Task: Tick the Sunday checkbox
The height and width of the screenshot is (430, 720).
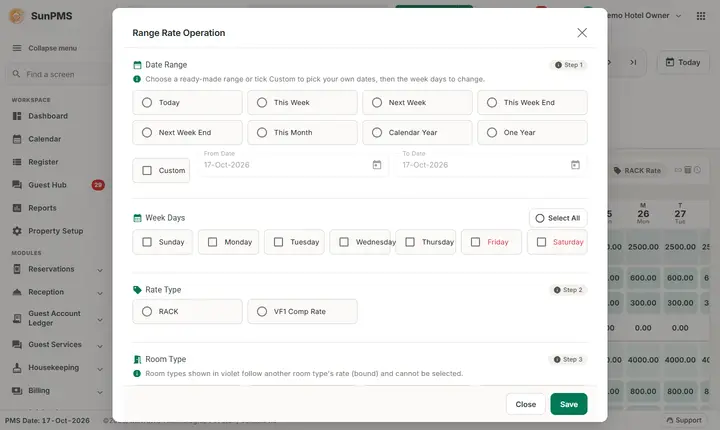Action: point(147,242)
